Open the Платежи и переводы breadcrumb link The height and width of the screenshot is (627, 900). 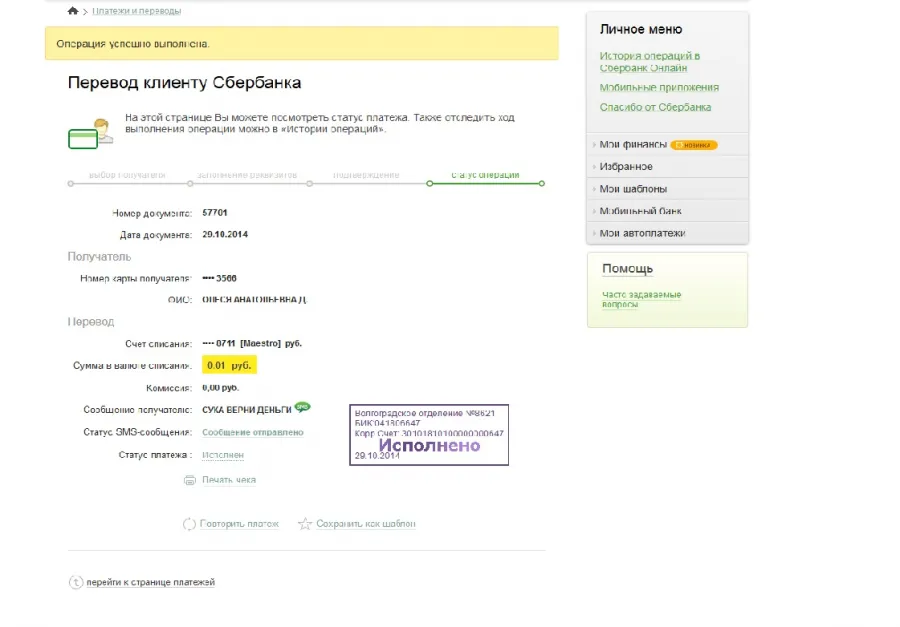click(x=137, y=11)
